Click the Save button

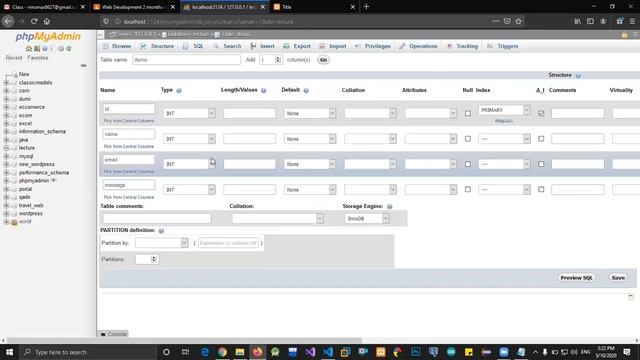point(618,278)
